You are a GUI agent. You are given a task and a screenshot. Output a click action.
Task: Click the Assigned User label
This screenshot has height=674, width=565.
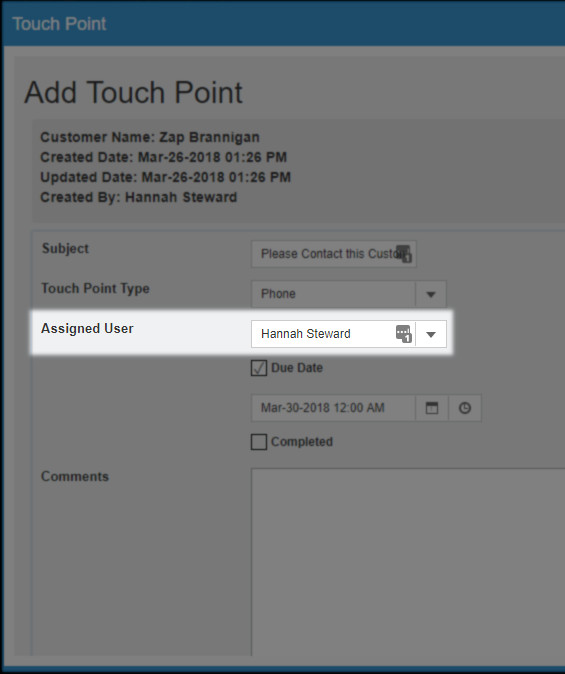pyautogui.click(x=87, y=328)
